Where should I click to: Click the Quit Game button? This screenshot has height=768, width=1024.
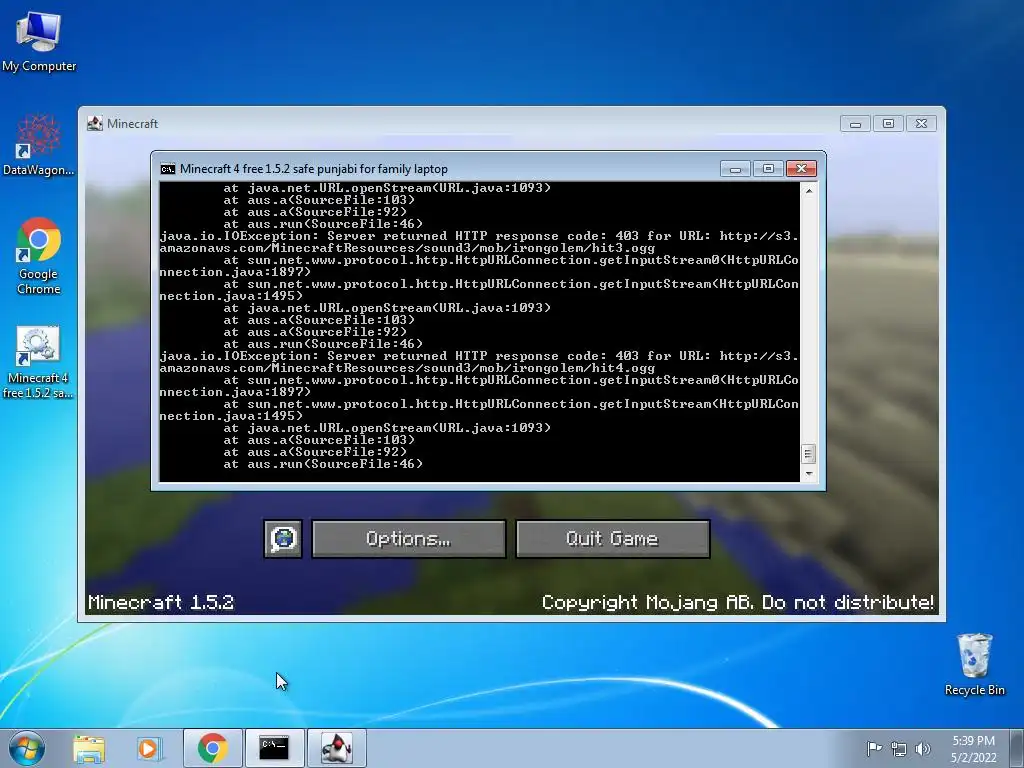click(613, 539)
